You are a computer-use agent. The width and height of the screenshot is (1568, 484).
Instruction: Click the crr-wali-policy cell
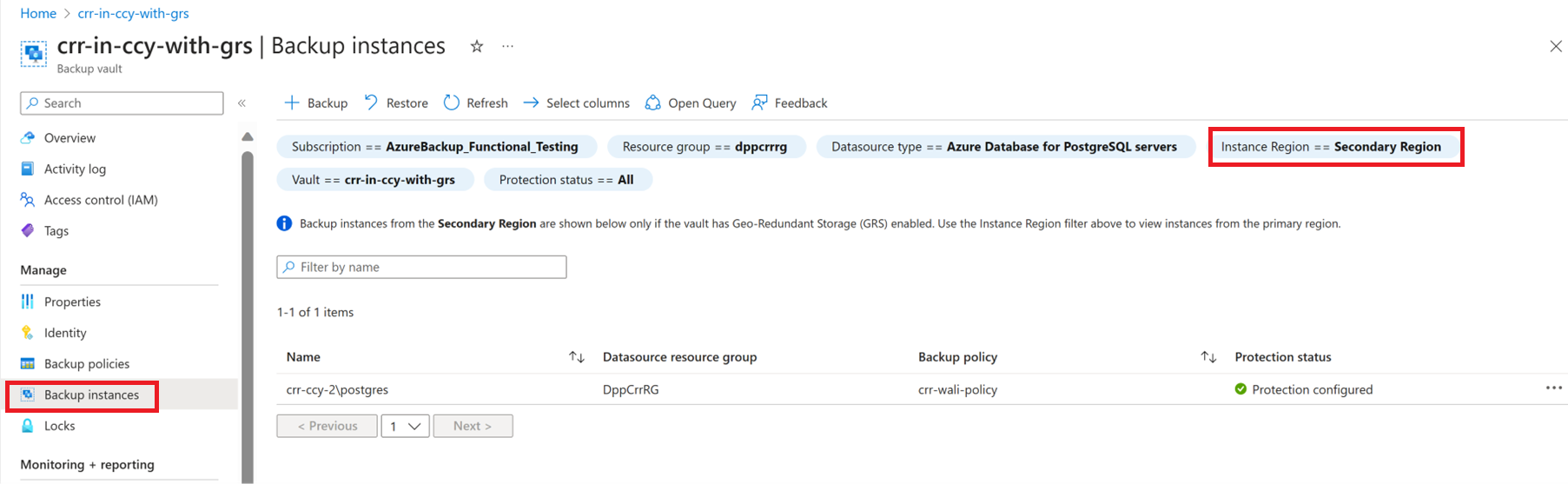pos(957,389)
